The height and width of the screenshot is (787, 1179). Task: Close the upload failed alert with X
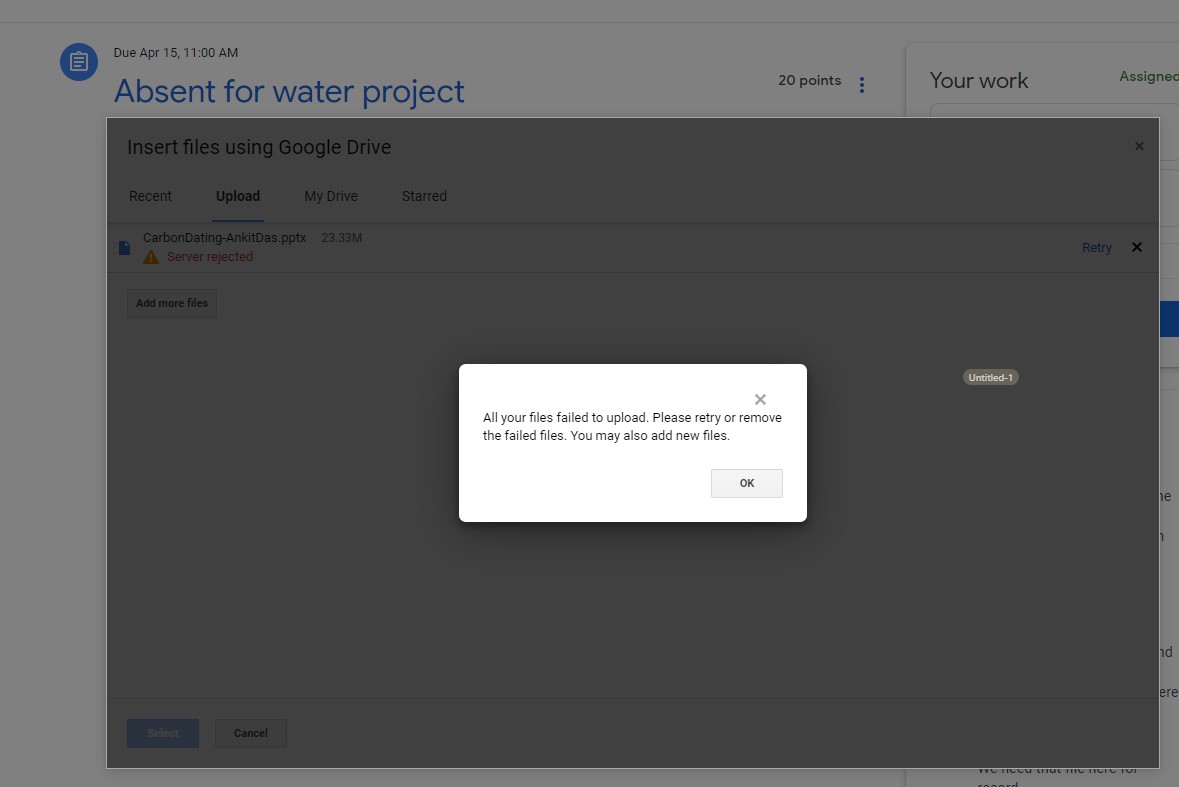point(760,399)
